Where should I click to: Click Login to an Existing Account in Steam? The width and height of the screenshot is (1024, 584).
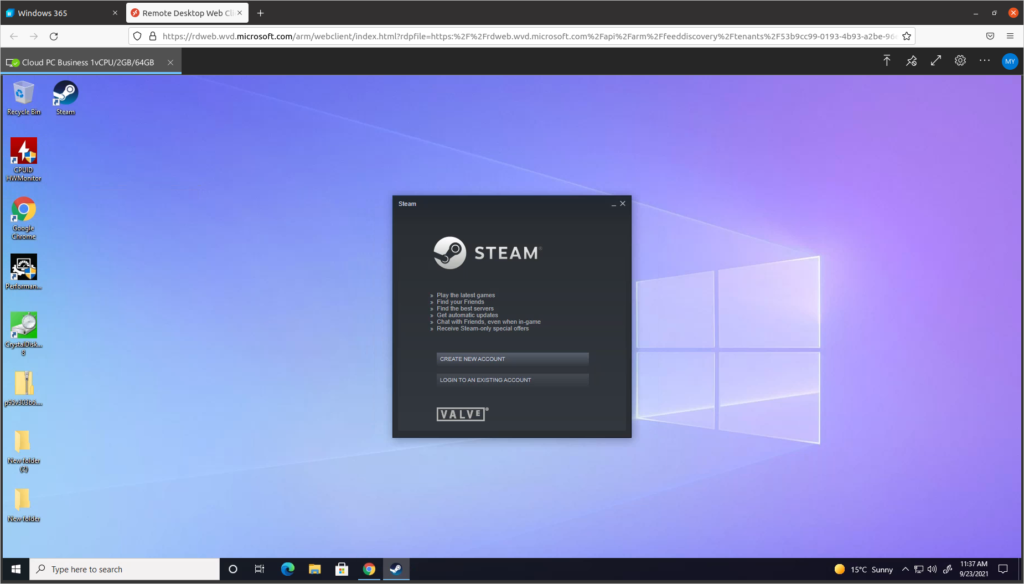point(512,380)
